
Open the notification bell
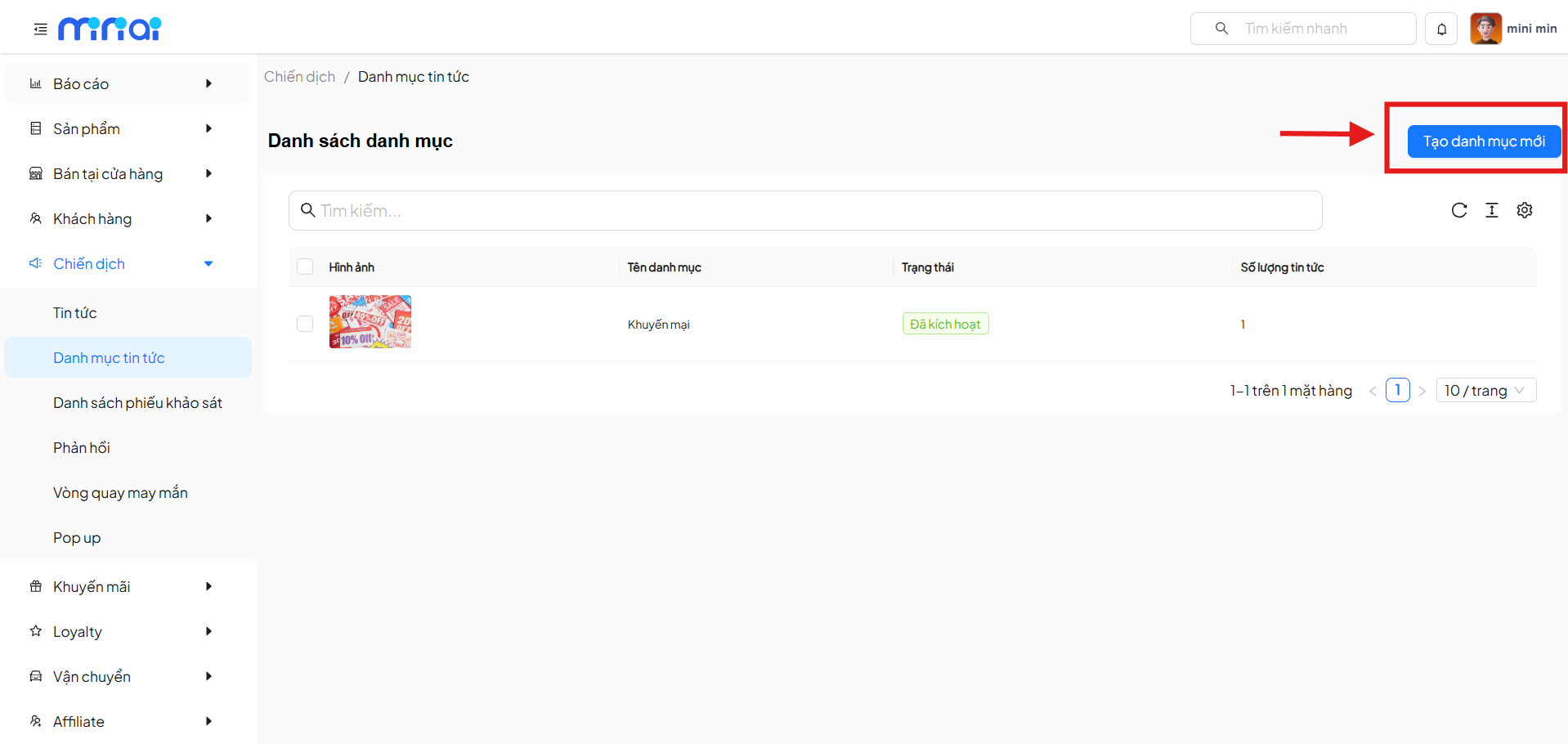tap(1441, 29)
